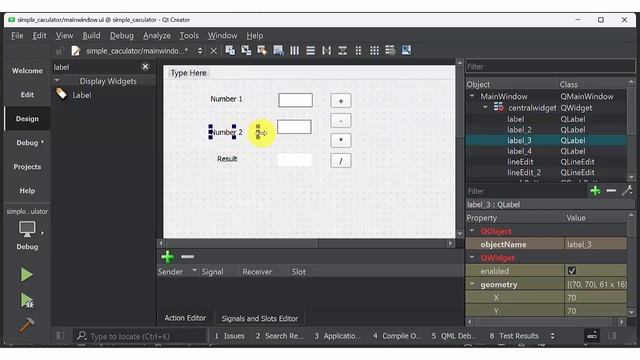640x360 pixels.
Task: Click the locked file icon in toolbar
Action: tap(60, 51)
